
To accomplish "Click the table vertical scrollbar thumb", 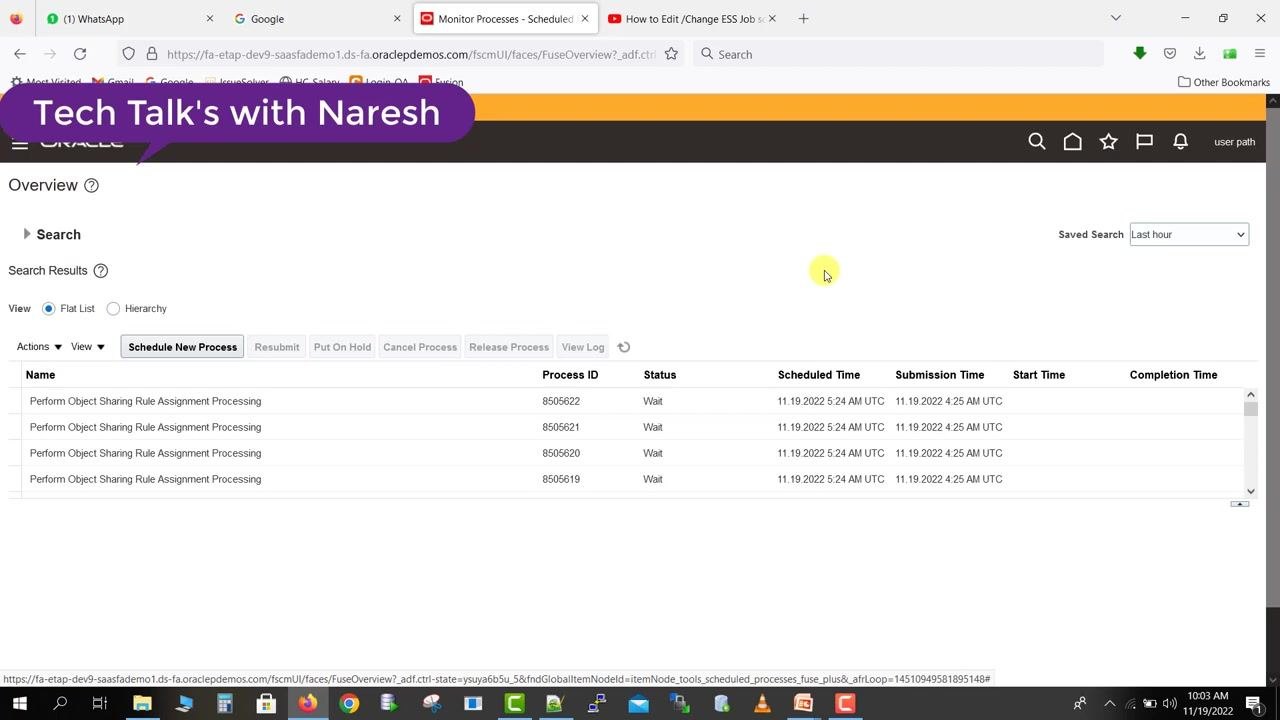I will 1251,409.
